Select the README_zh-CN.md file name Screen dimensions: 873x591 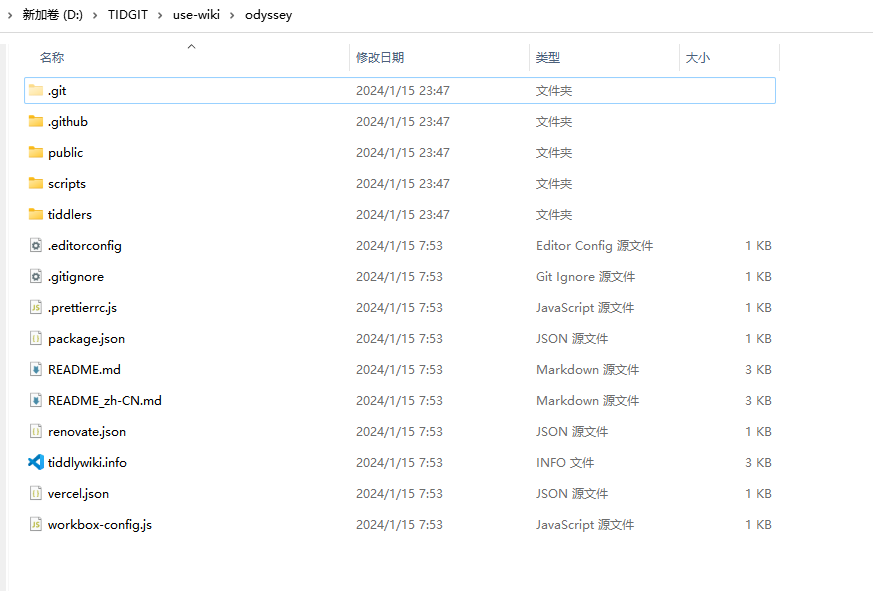click(105, 400)
